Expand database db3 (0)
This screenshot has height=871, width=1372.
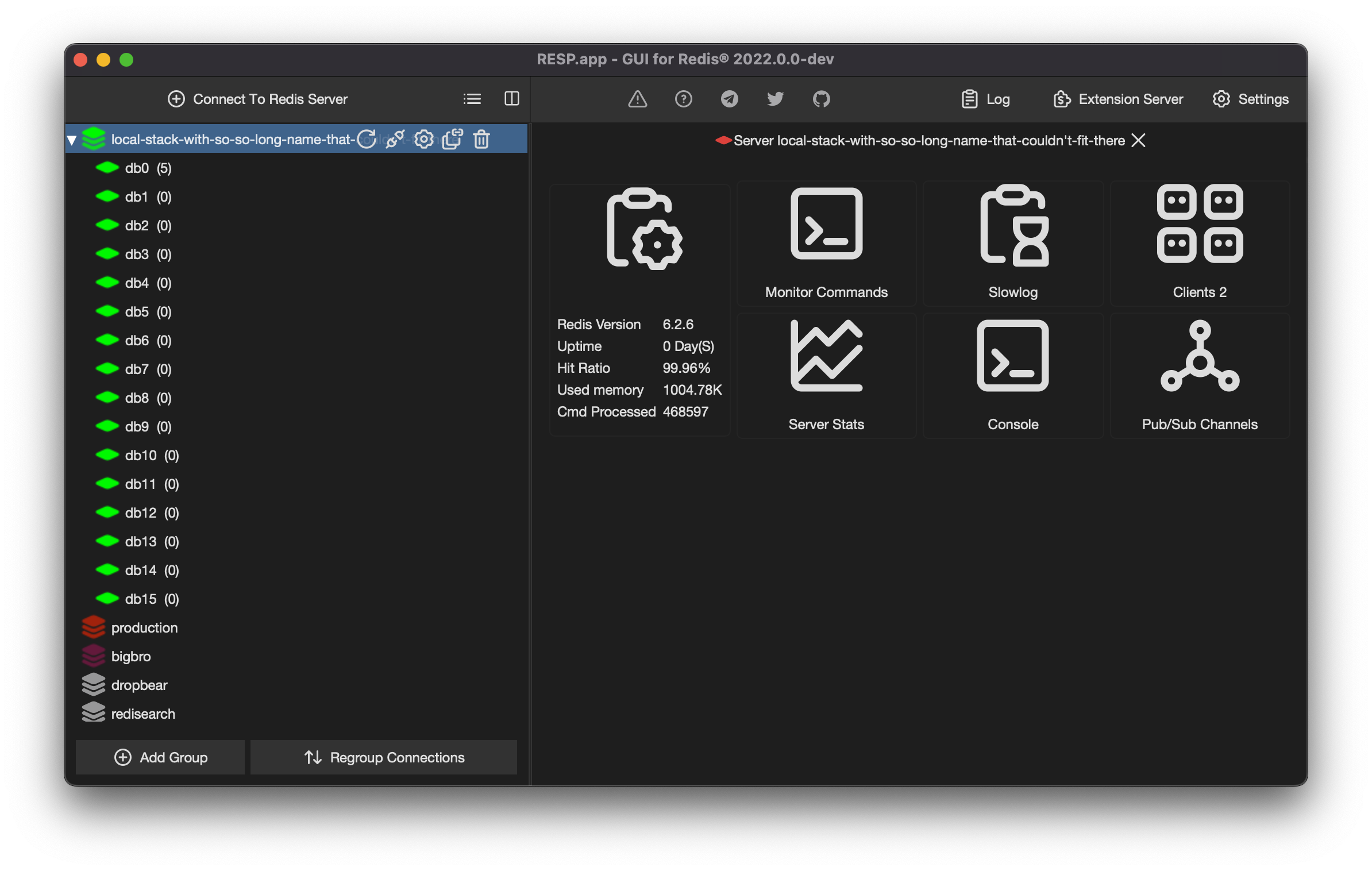[x=296, y=254]
